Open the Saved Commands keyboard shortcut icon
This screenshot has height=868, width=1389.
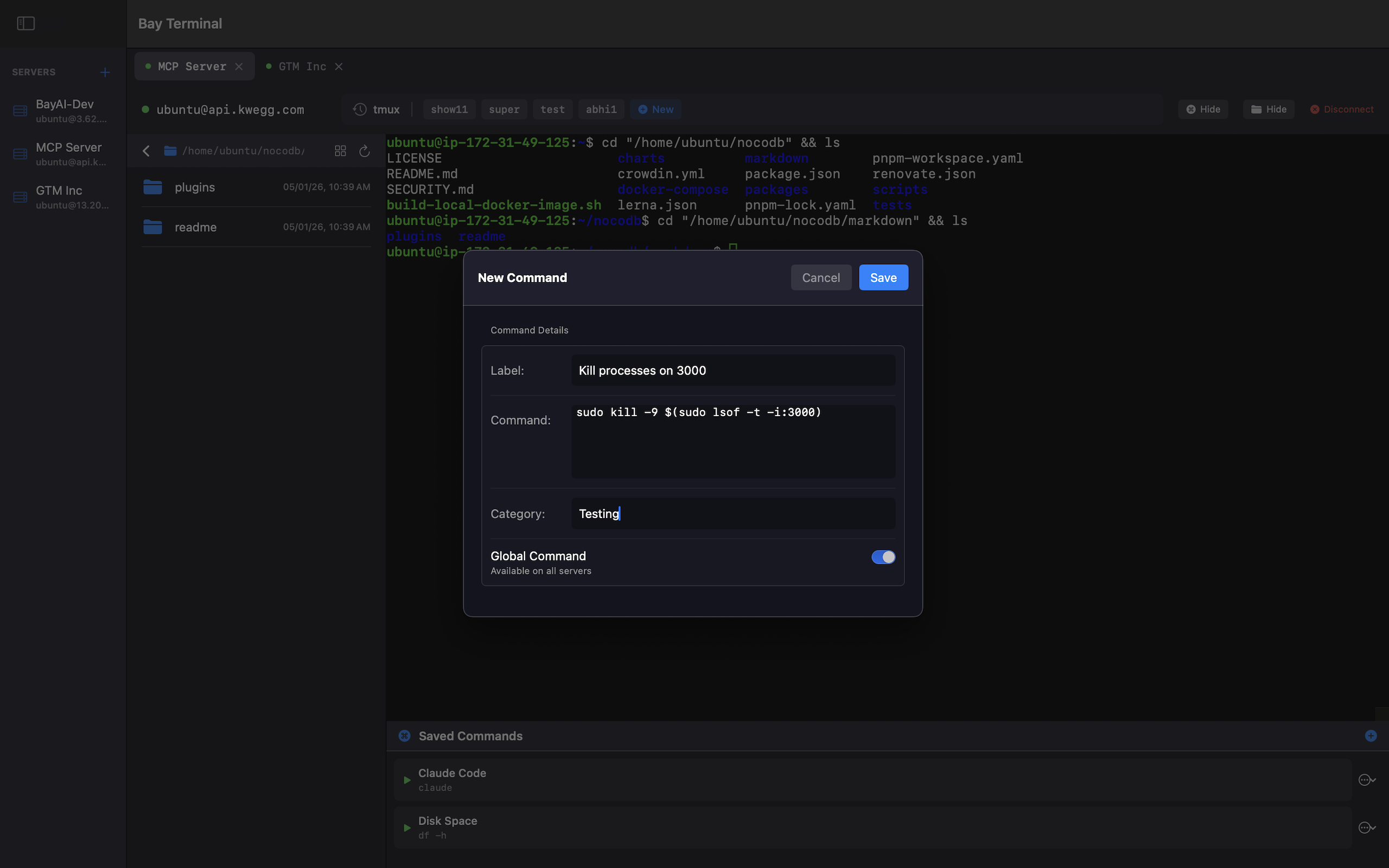click(x=405, y=736)
